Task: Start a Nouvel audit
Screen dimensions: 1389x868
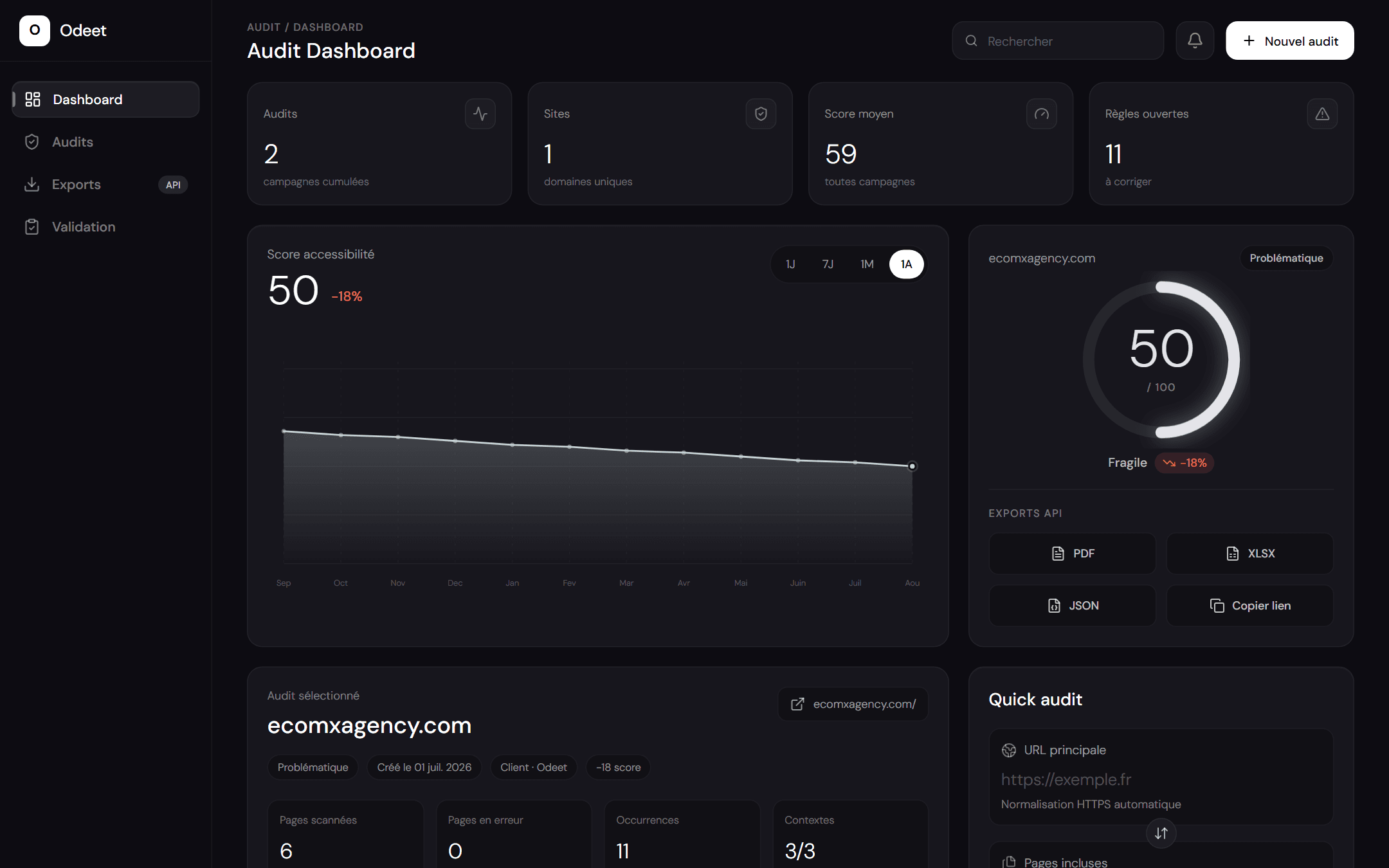Action: (1290, 41)
